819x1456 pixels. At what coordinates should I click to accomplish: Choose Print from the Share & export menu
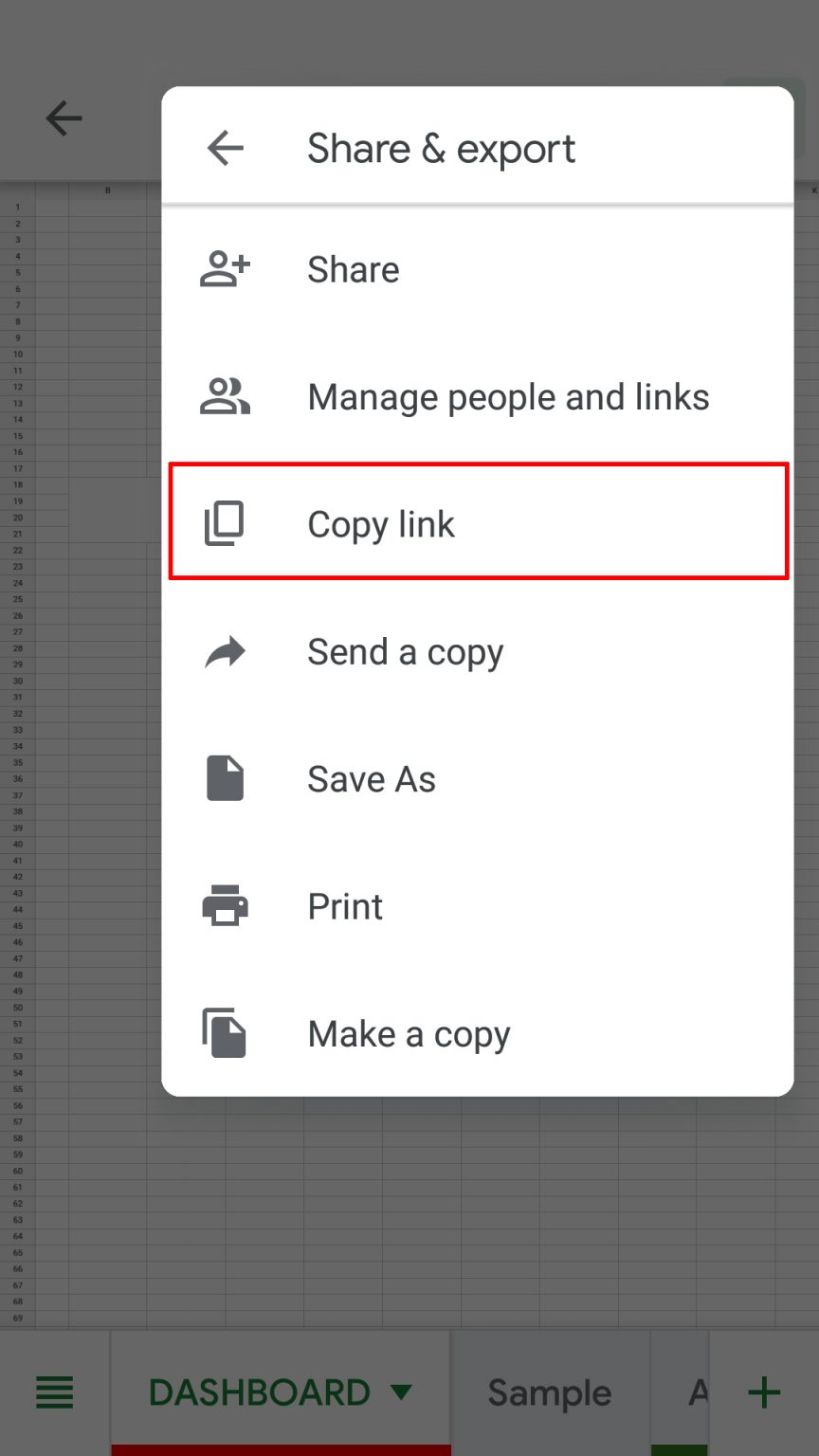[x=344, y=905]
